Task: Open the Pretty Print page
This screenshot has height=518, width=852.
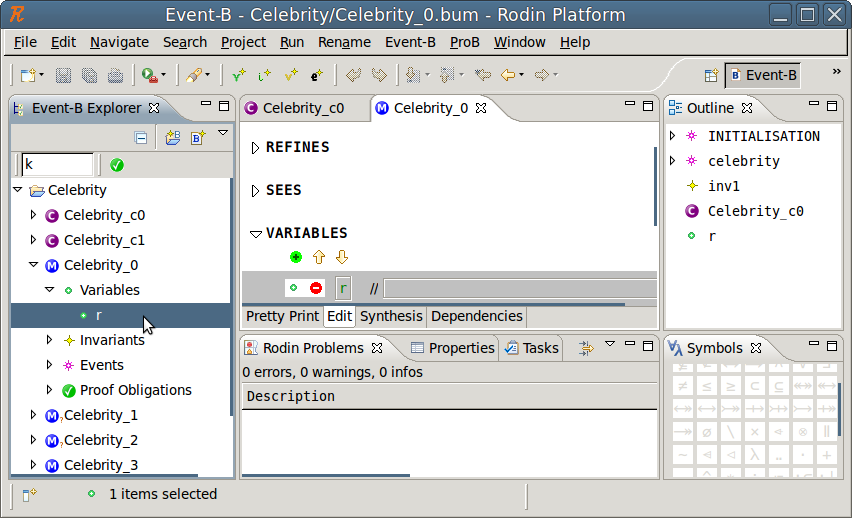Action: 282,316
